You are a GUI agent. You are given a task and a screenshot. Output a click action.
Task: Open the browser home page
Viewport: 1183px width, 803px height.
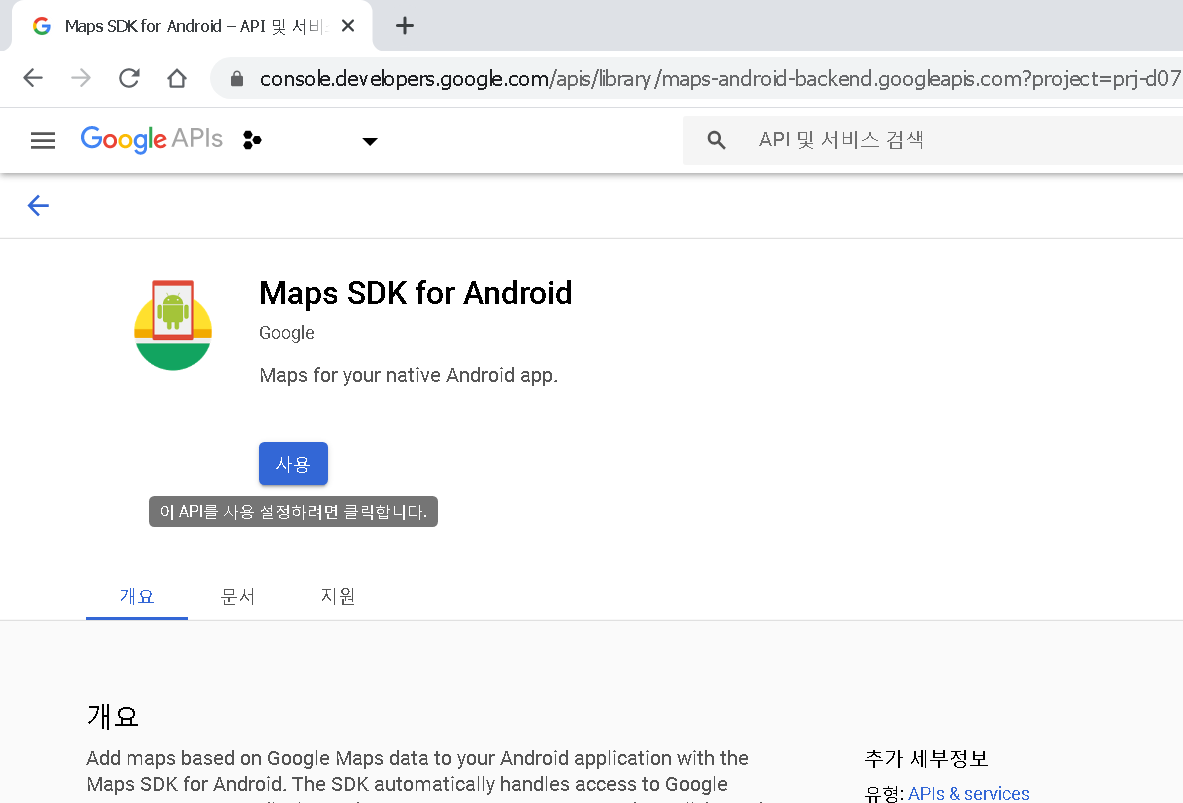tap(177, 78)
